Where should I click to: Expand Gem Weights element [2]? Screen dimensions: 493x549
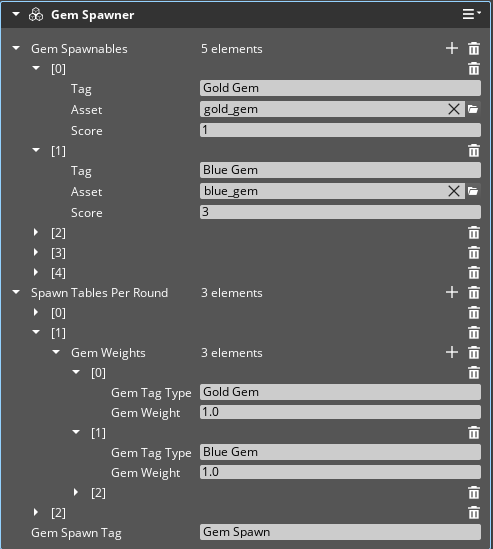(76, 492)
